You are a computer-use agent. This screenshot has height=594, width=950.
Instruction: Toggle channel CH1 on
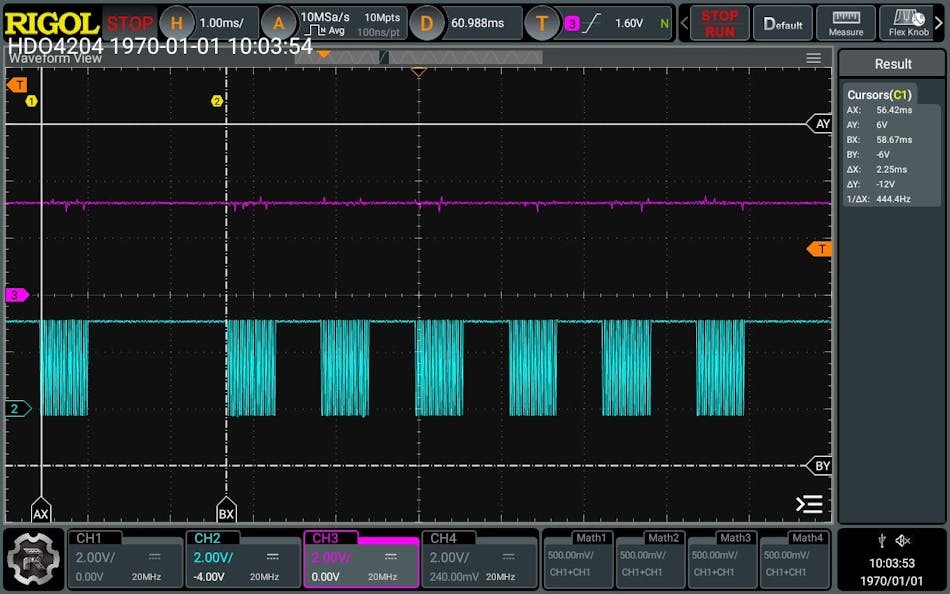click(124, 560)
